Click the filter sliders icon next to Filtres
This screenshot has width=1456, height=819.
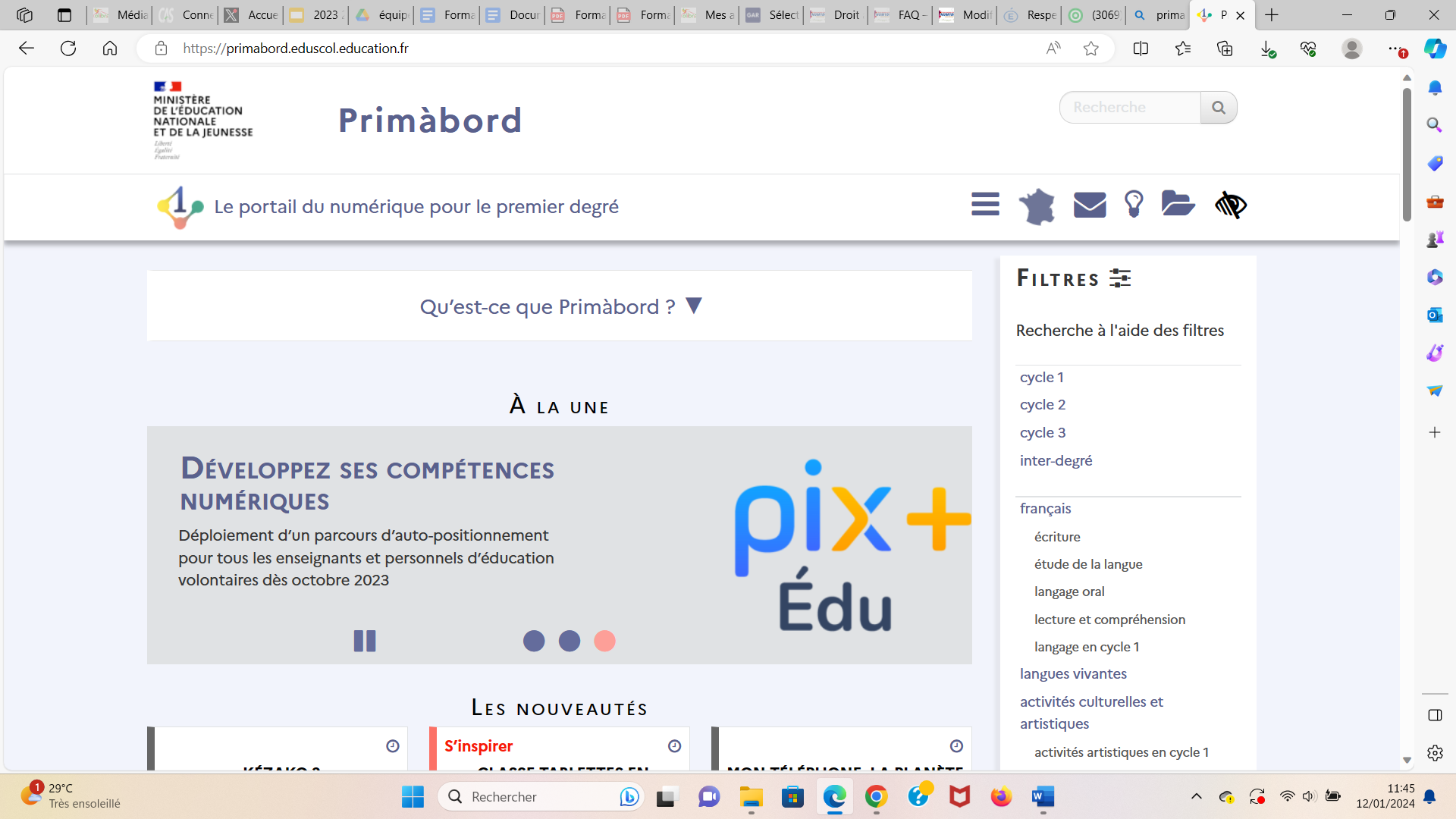coord(1120,278)
